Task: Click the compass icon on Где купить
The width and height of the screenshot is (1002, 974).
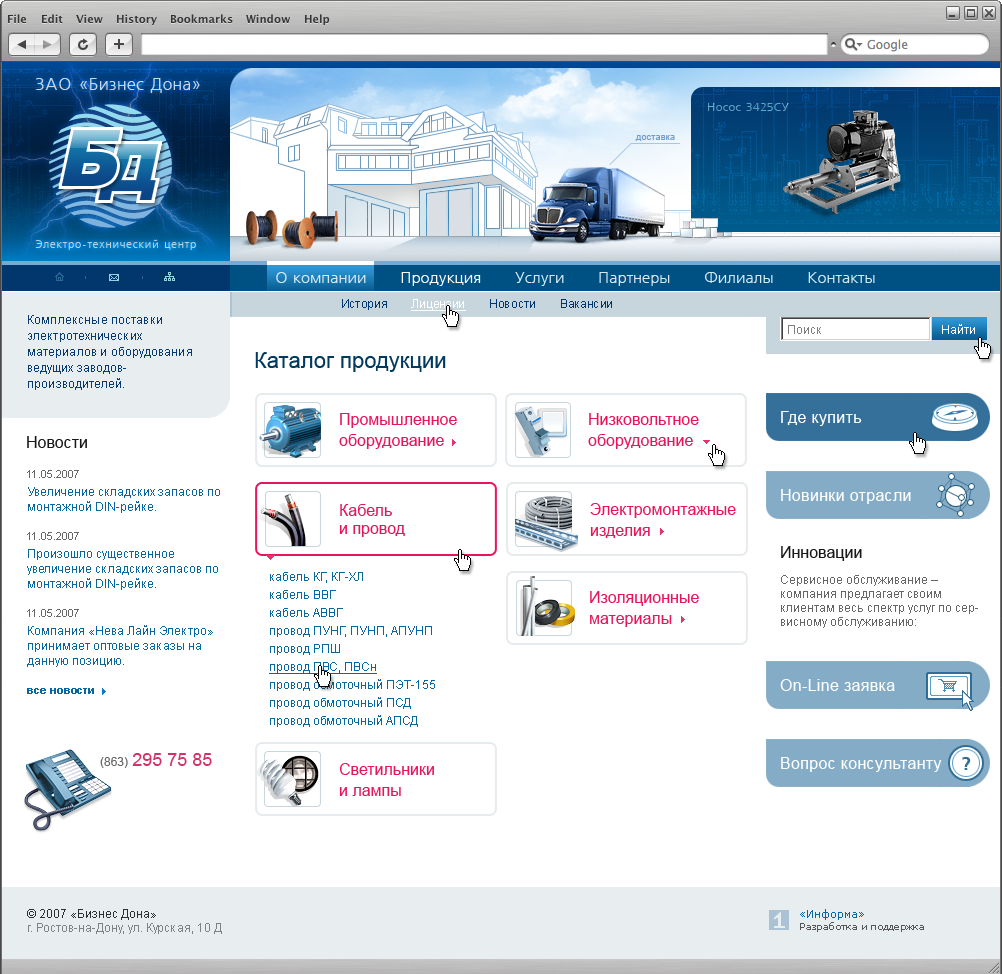Action: 955,417
